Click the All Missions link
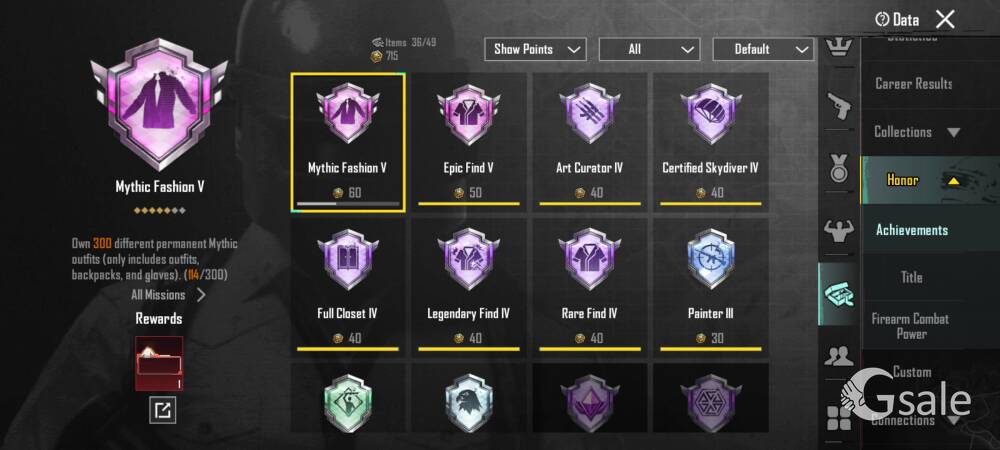Image resolution: width=1000 pixels, height=450 pixels. (x=168, y=294)
